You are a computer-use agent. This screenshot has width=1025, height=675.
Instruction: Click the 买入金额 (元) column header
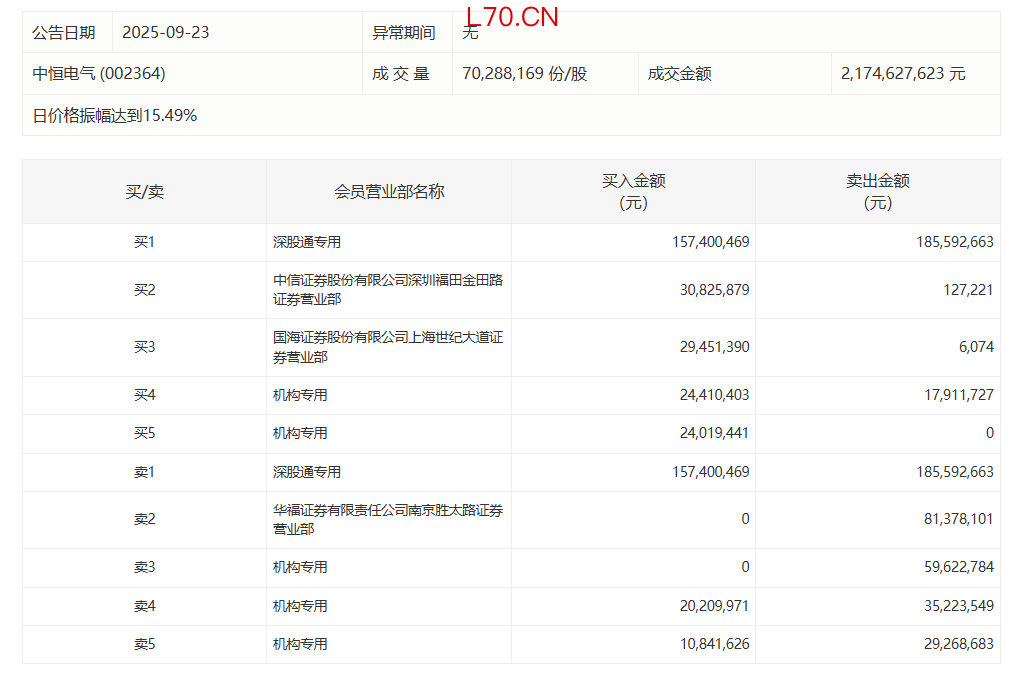[x=633, y=192]
